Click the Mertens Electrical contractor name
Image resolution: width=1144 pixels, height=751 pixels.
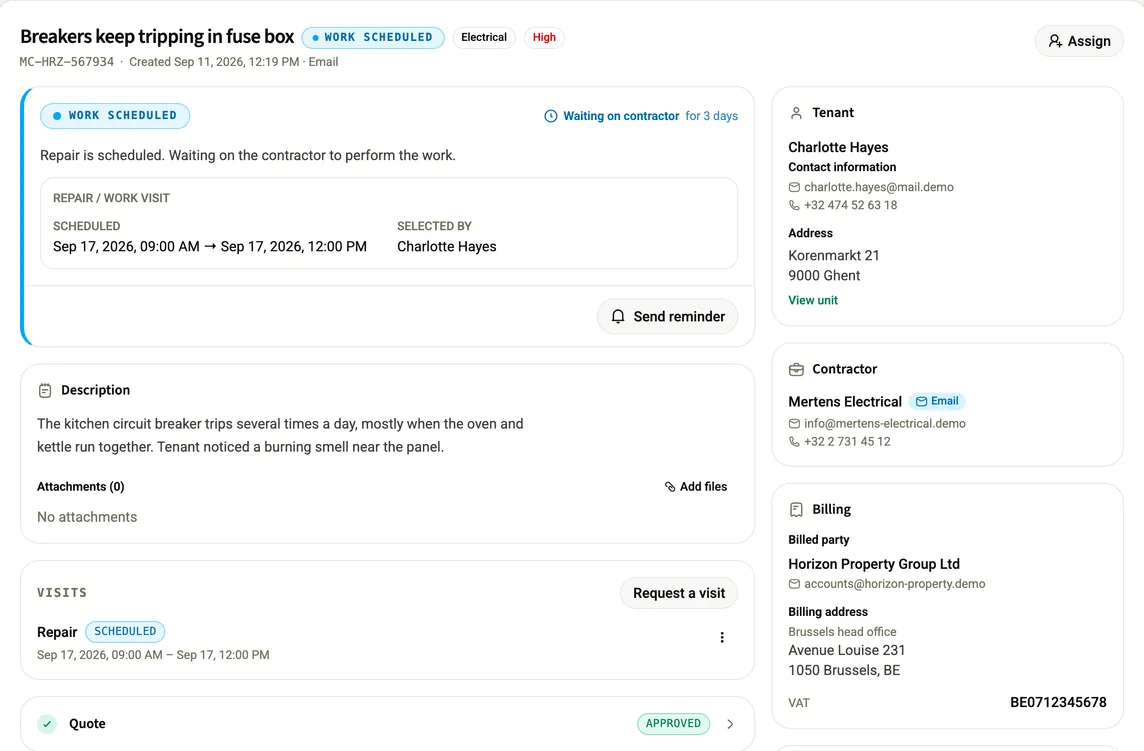click(845, 402)
